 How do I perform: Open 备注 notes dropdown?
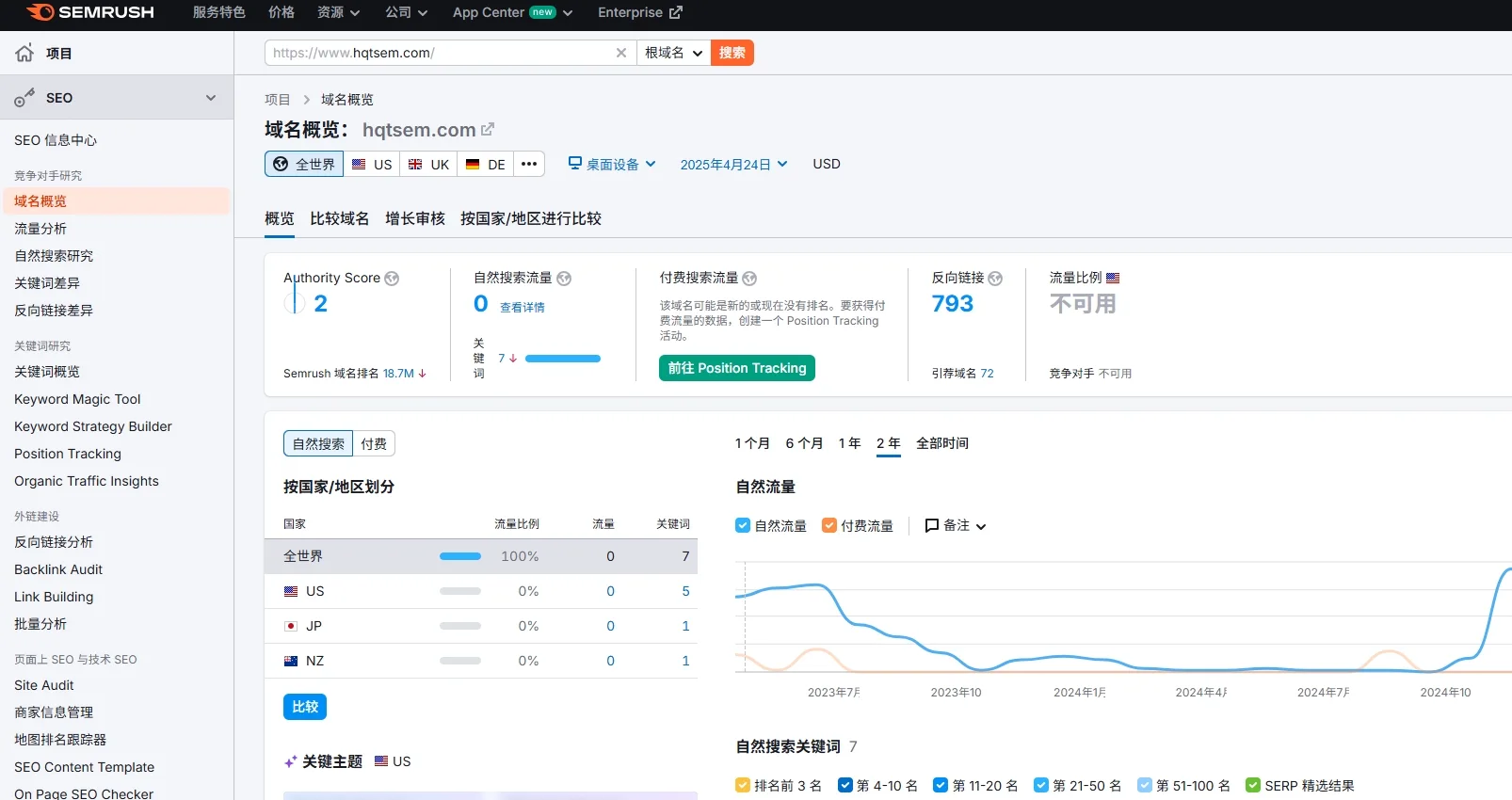tap(957, 525)
